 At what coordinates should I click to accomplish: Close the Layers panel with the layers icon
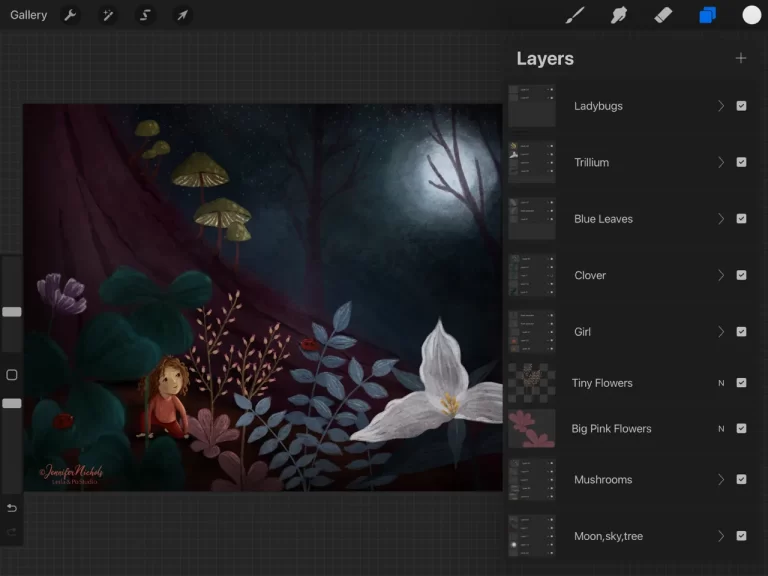(x=707, y=15)
